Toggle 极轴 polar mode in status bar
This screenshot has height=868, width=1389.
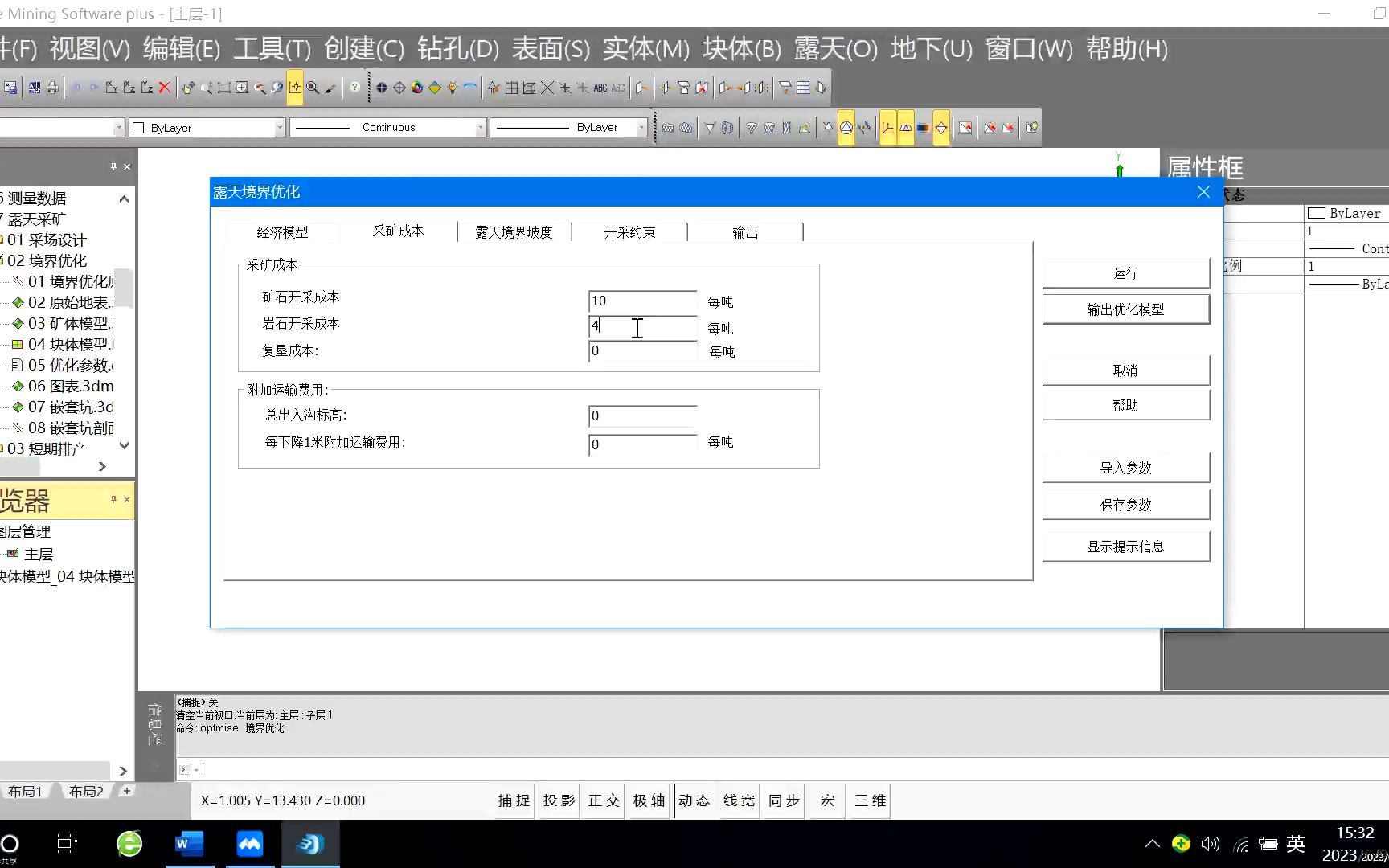(x=649, y=800)
